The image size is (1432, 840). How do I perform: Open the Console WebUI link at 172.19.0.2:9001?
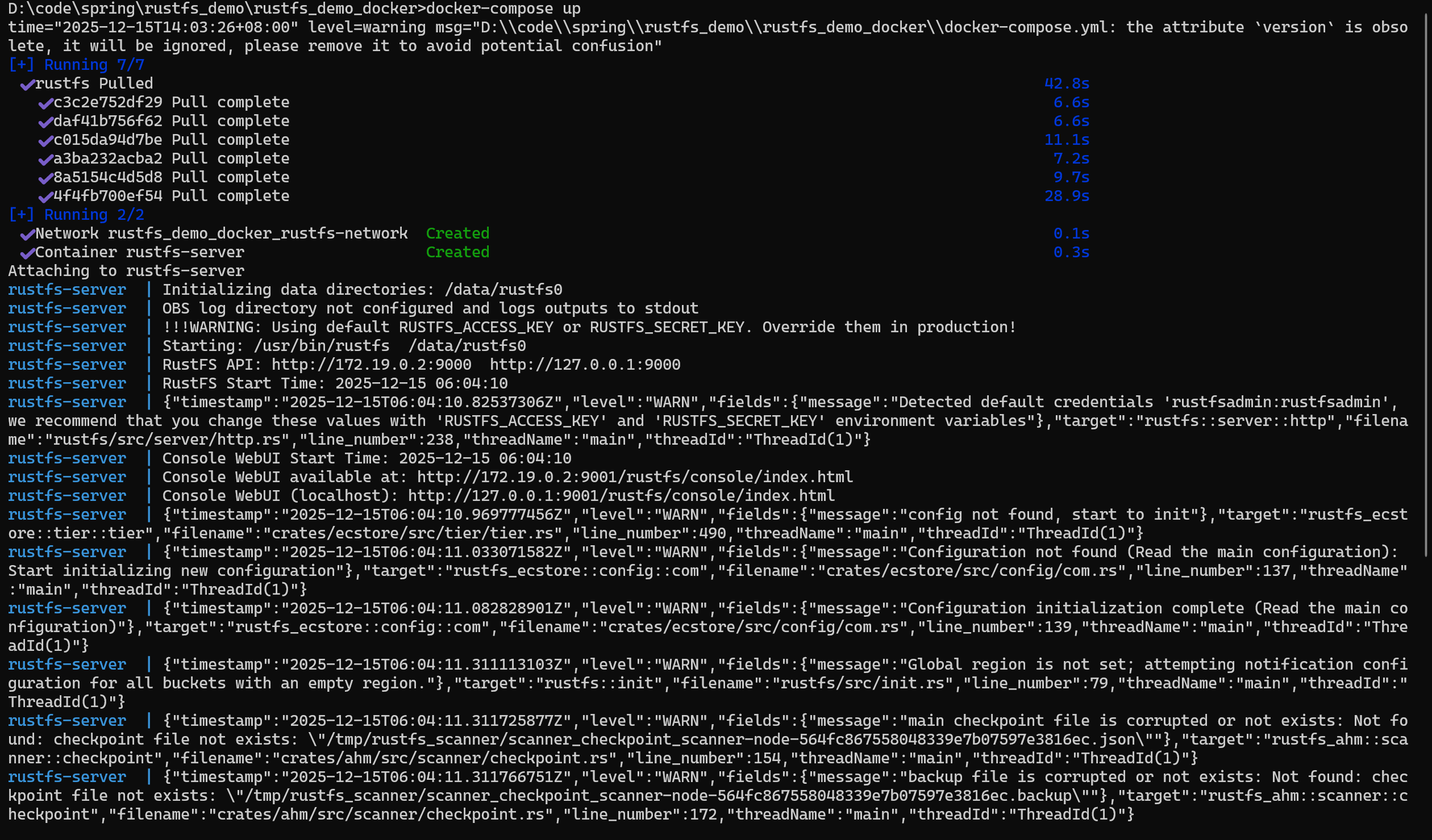tap(635, 477)
